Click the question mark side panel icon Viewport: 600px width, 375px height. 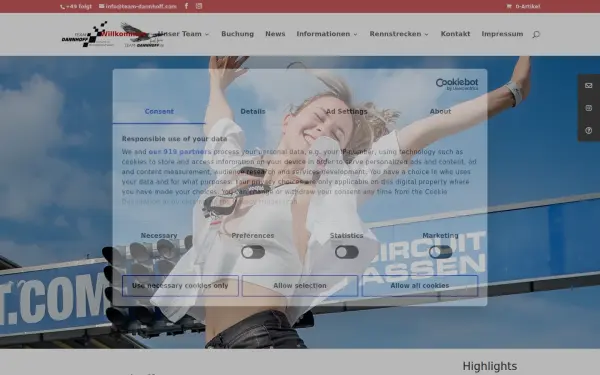(x=589, y=130)
